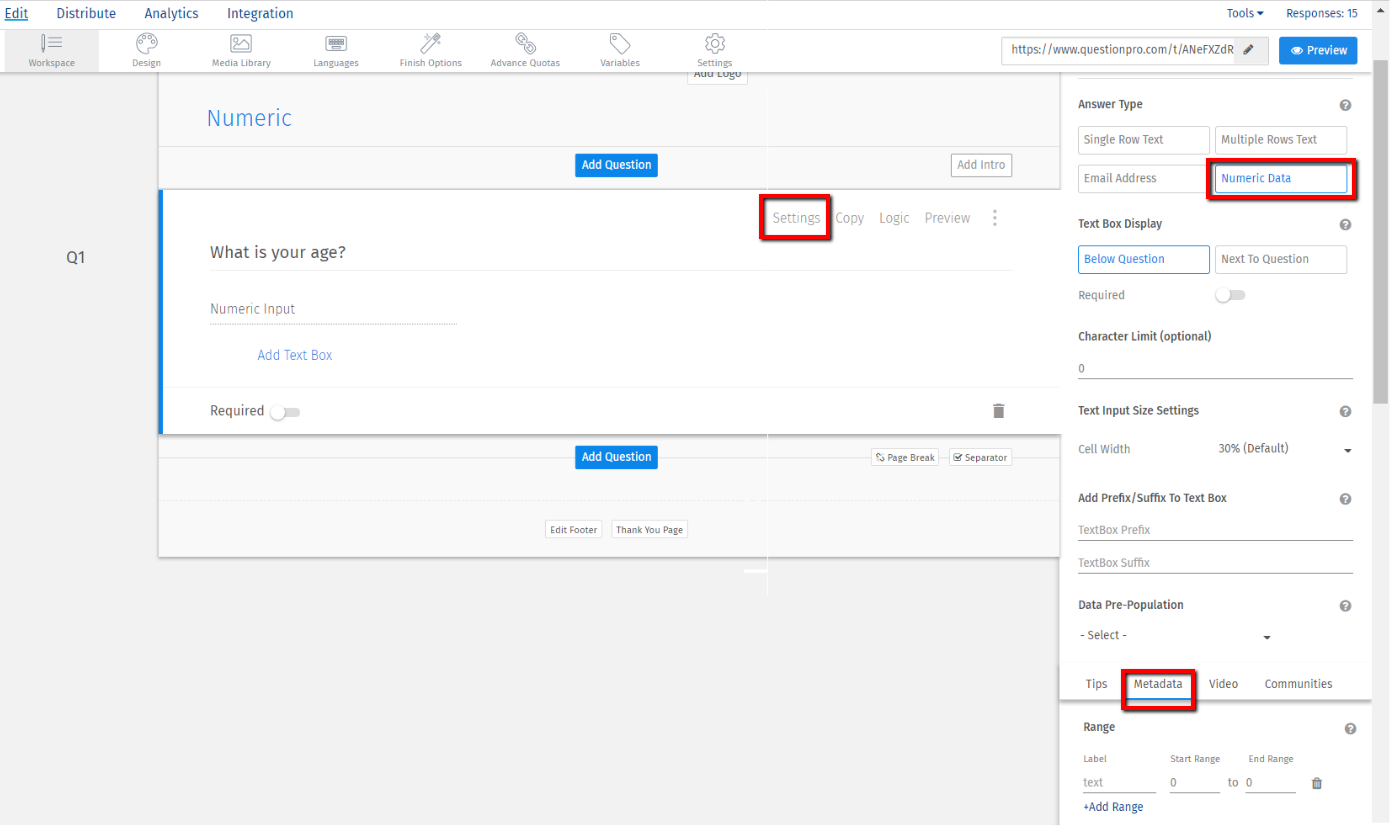The height and width of the screenshot is (829, 1397).
Task: Turn on Required in the right panel
Action: coord(1229,294)
